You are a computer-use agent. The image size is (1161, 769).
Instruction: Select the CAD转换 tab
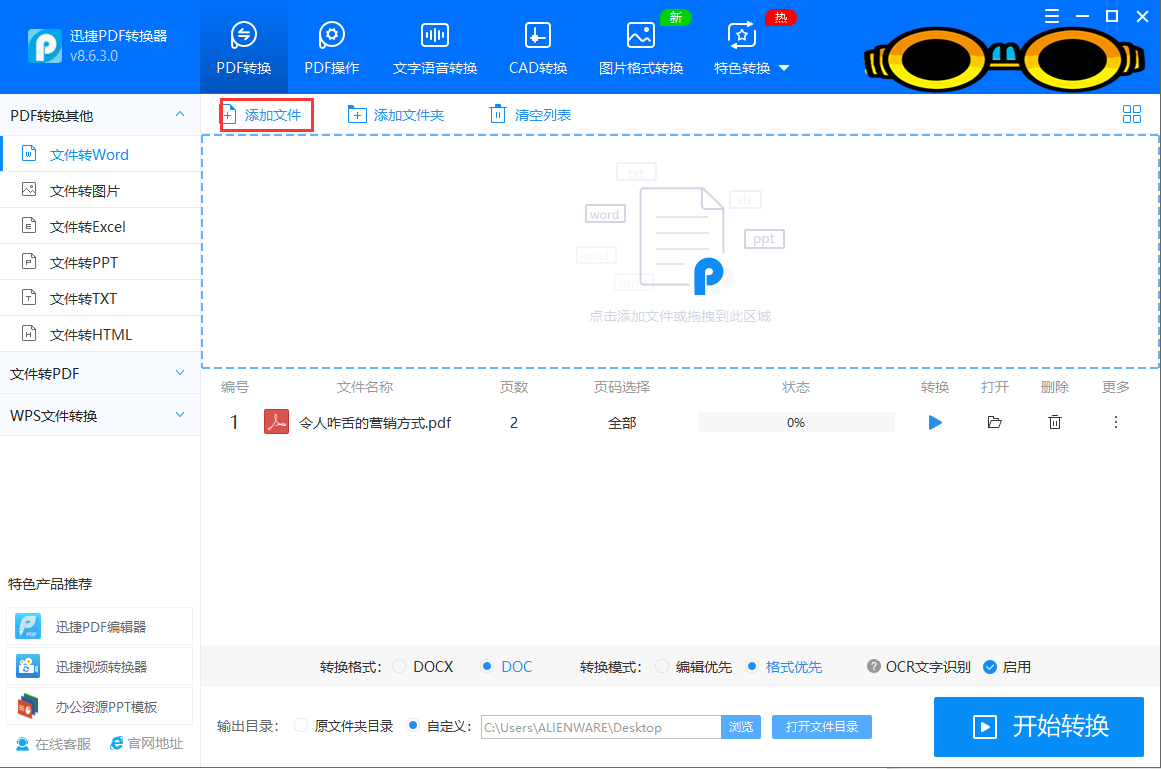click(538, 47)
